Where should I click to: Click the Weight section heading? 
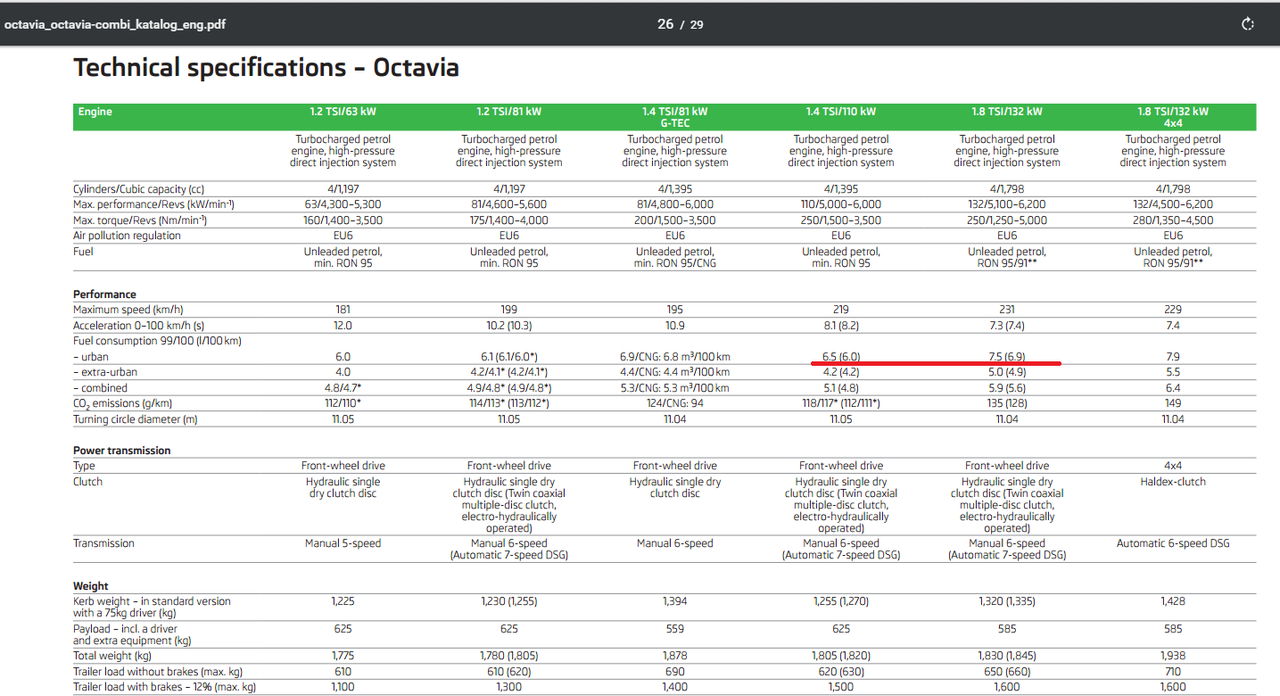click(91, 587)
